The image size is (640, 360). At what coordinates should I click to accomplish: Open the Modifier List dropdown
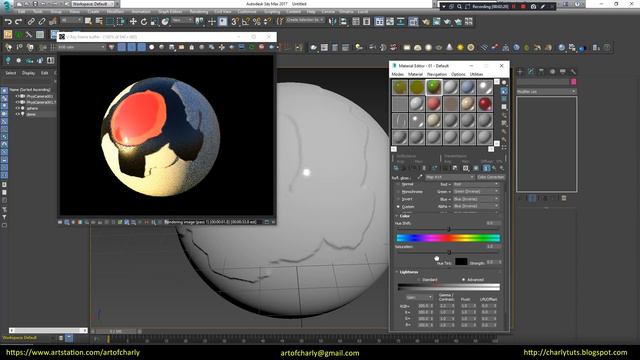coord(547,91)
